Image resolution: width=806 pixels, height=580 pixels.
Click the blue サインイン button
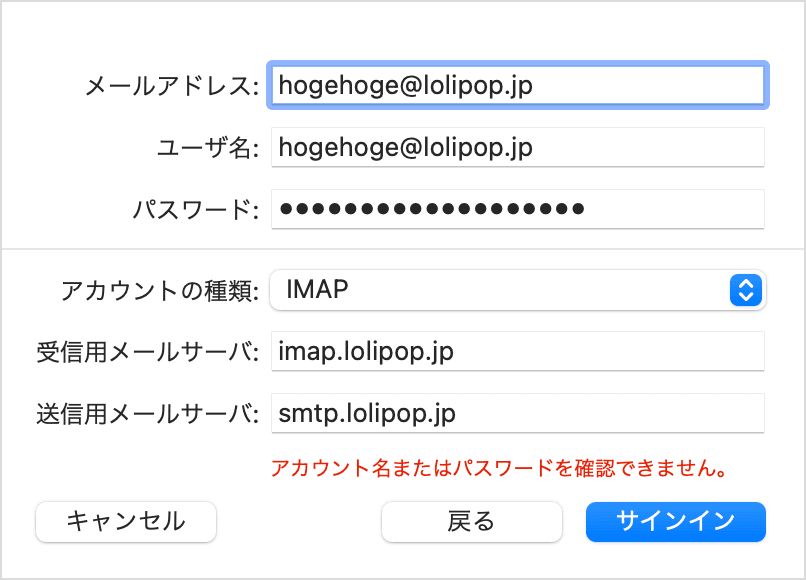(x=676, y=521)
